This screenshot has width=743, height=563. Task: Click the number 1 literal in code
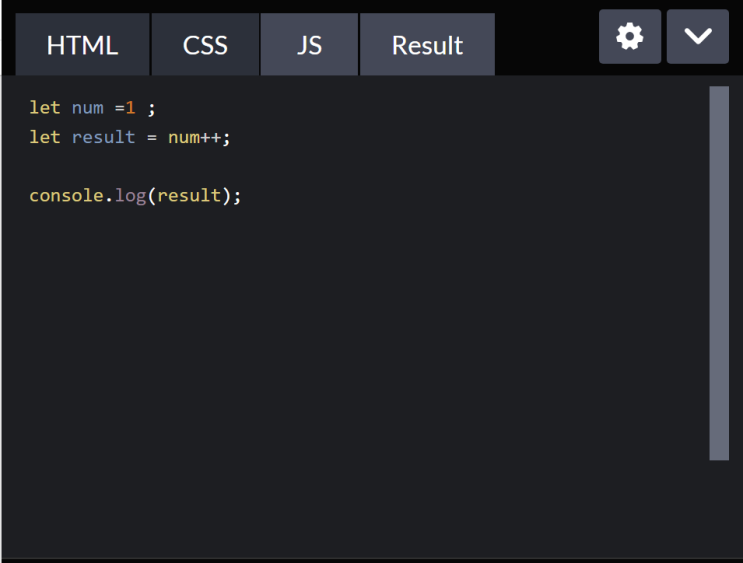pyautogui.click(x=130, y=108)
